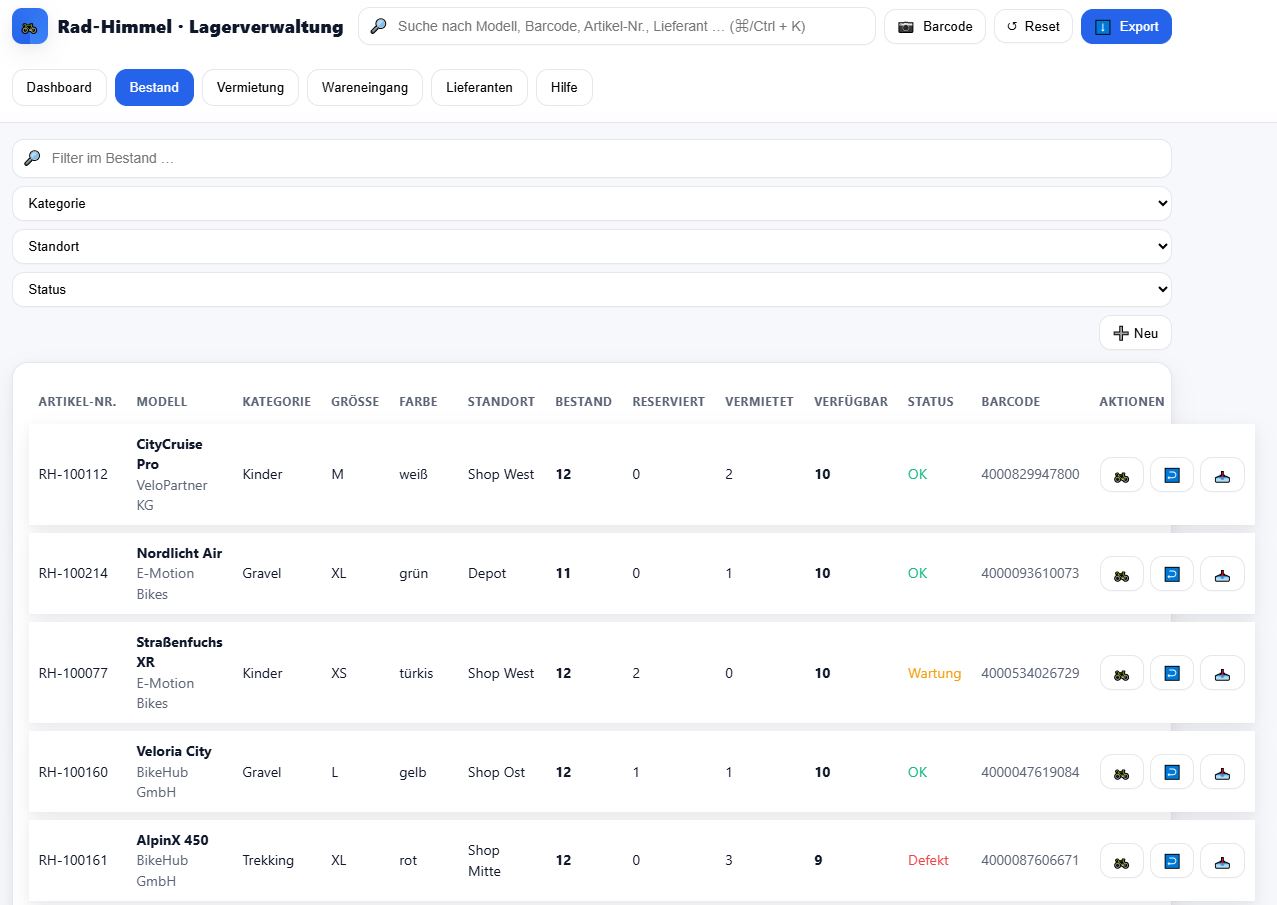Click the return arrow icon for Nordlicht Air
The height and width of the screenshot is (905, 1277).
[x=1171, y=574]
